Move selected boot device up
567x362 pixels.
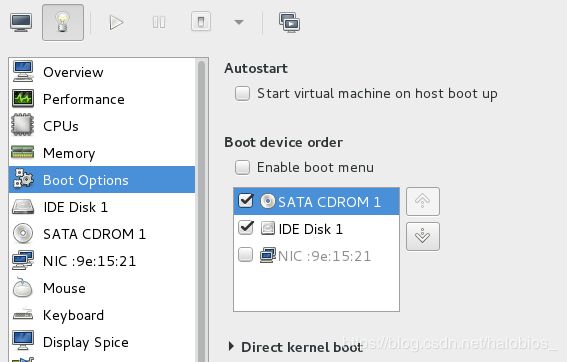point(423,201)
